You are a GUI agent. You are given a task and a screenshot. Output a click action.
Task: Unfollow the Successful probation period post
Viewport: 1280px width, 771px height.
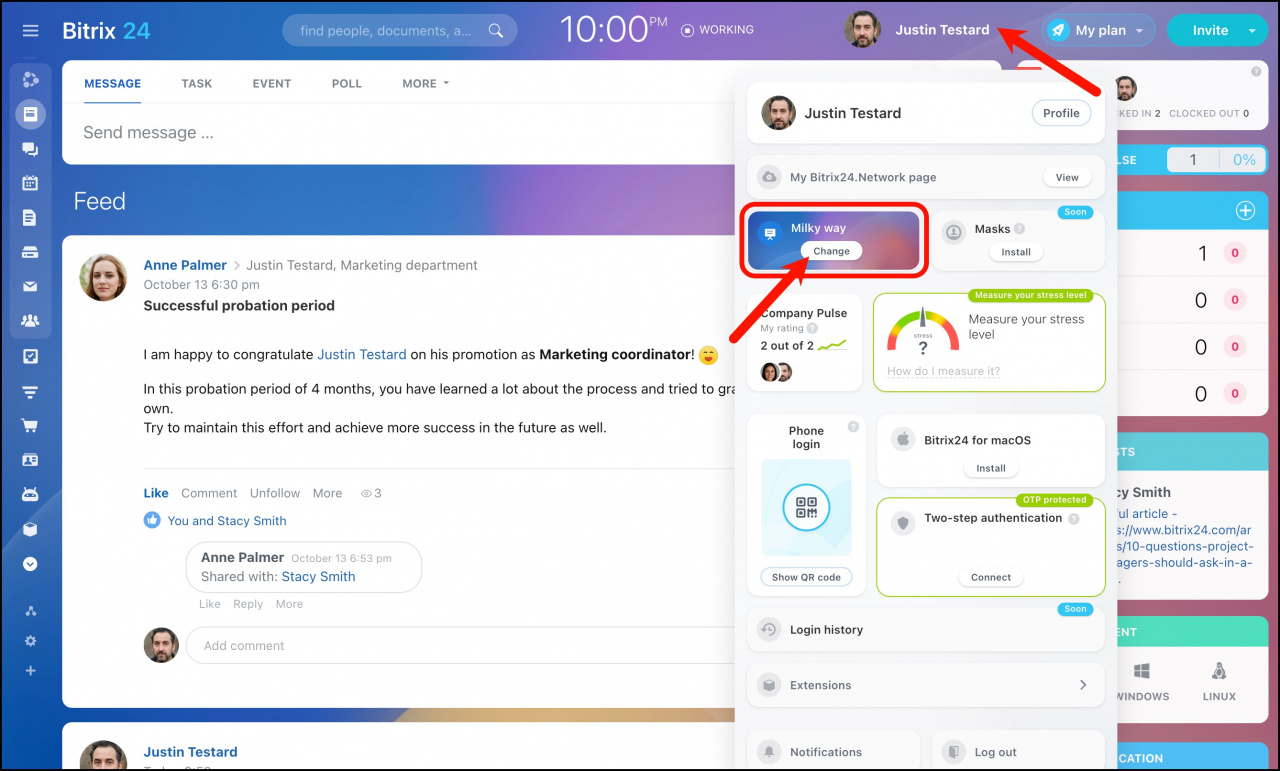(x=275, y=493)
